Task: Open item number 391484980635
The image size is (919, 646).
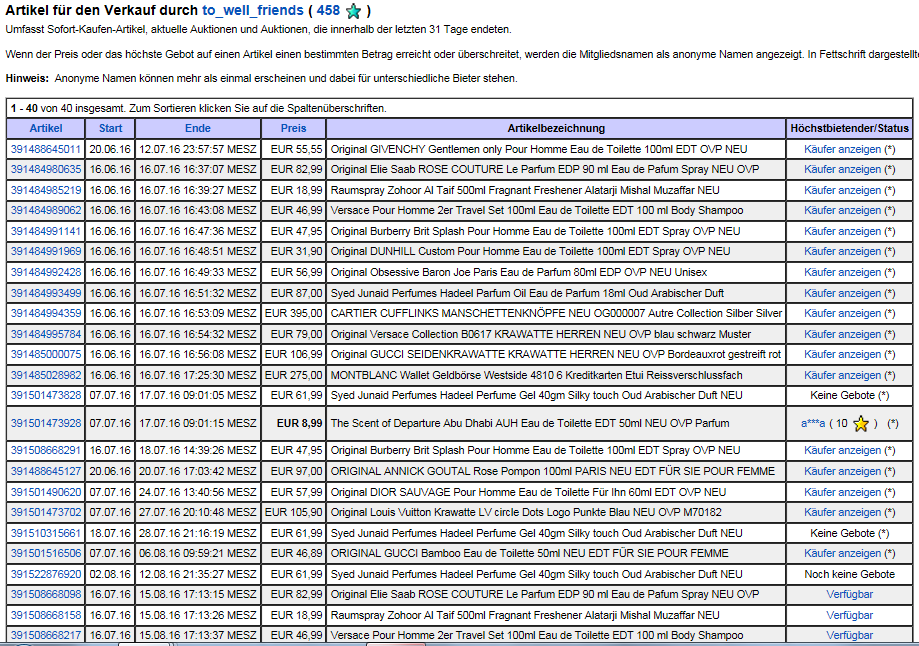Action: (x=46, y=169)
